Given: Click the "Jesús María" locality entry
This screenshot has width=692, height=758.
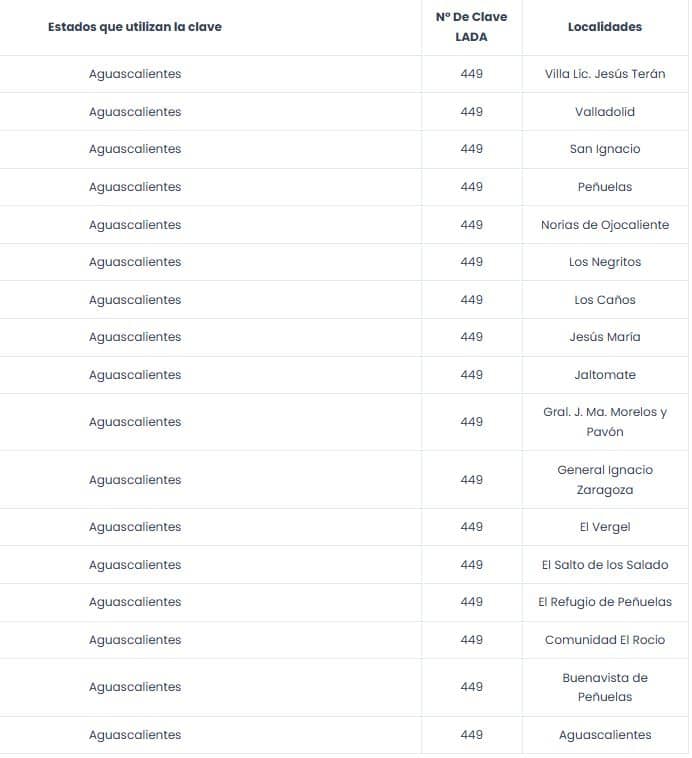Looking at the screenshot, I should tap(604, 337).
